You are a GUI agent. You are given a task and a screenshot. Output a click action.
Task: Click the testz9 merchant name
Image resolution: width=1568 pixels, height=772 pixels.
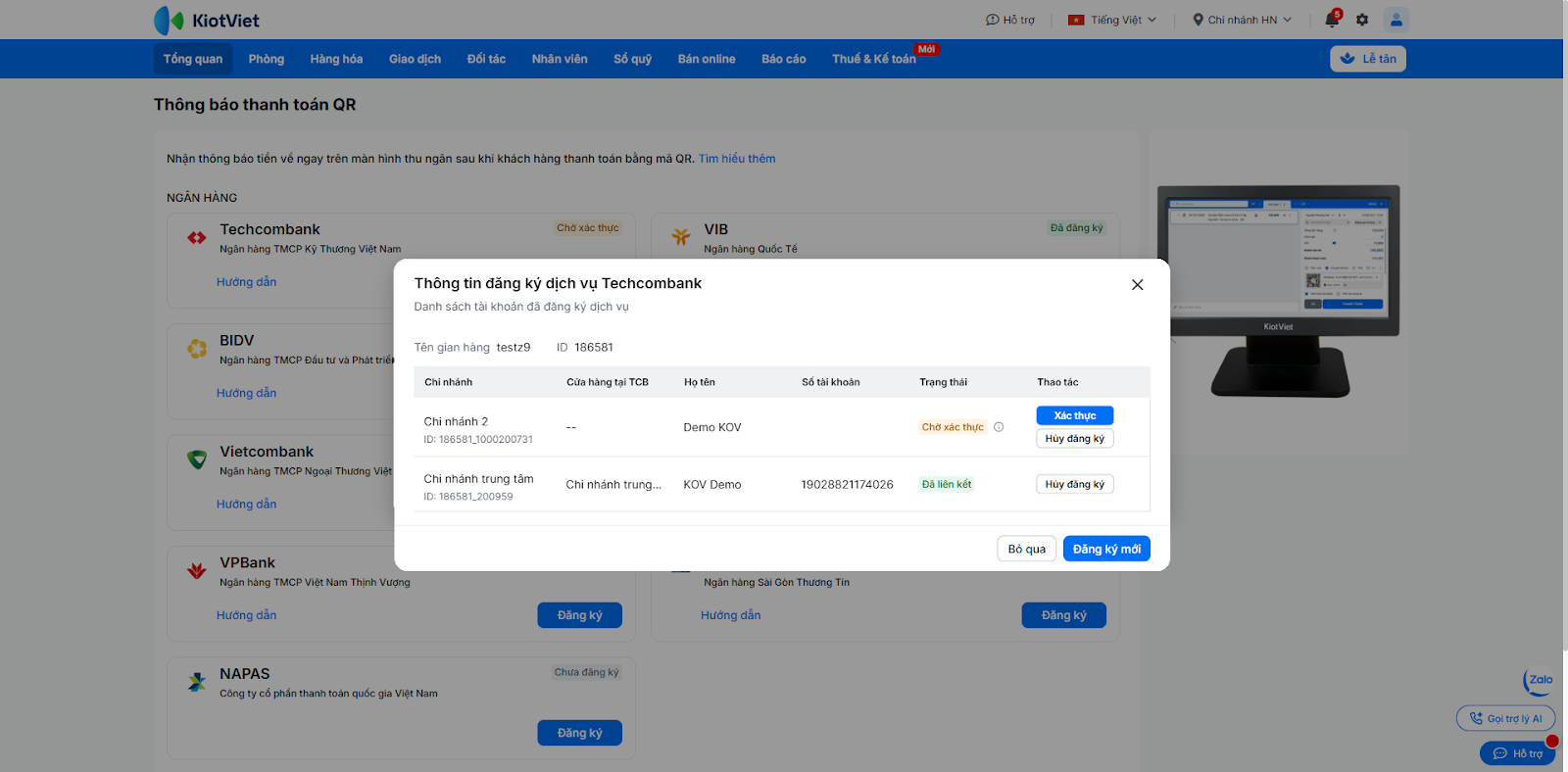pyautogui.click(x=514, y=348)
